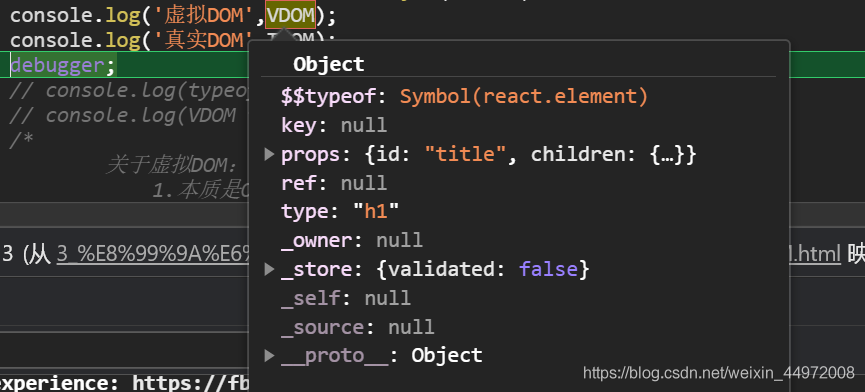Viewport: 865px width, 392px height.
Task: Click the commented console.log(typeof line
Action: coord(130,90)
